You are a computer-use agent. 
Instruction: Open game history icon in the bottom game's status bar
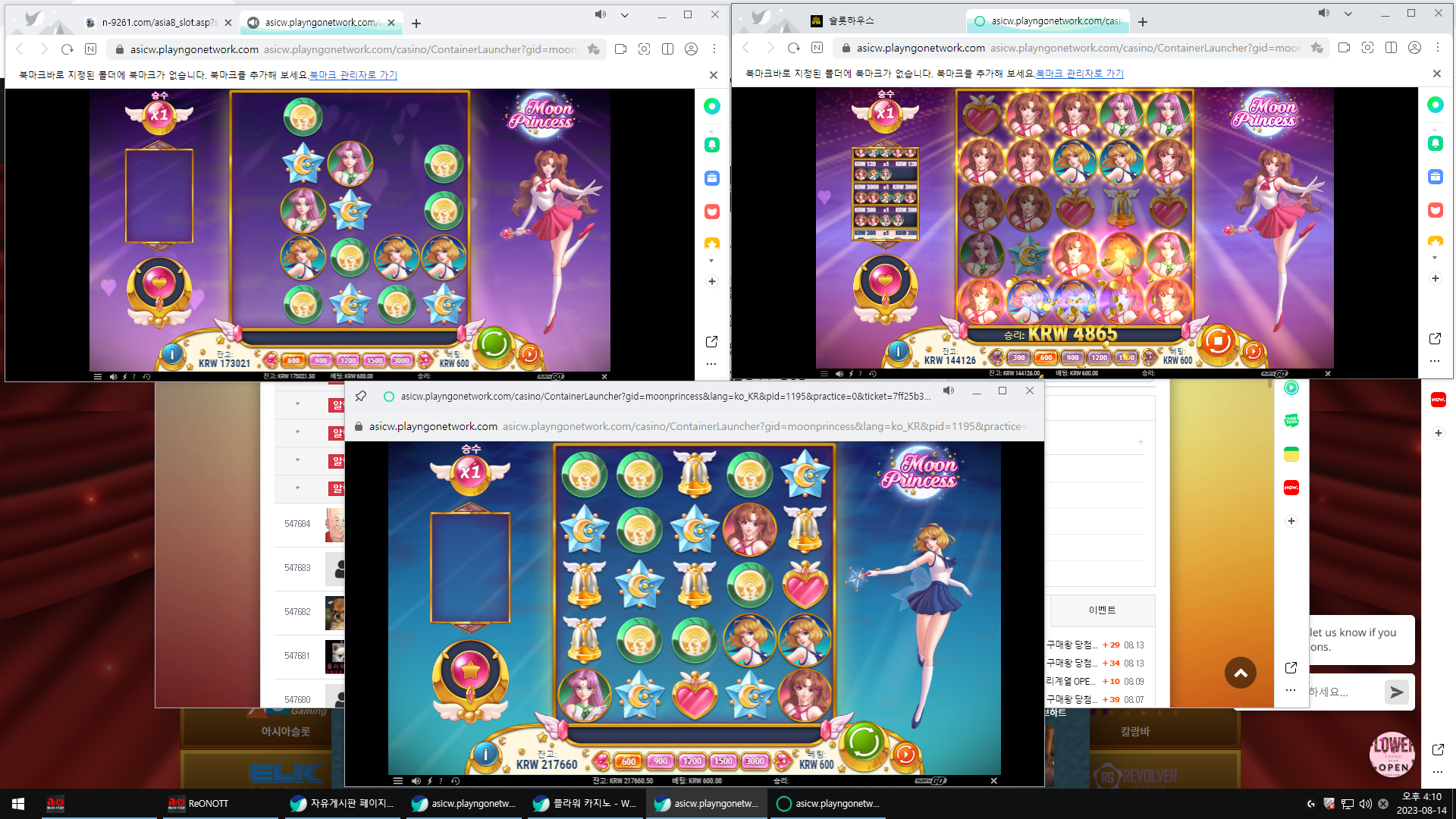coord(455,780)
